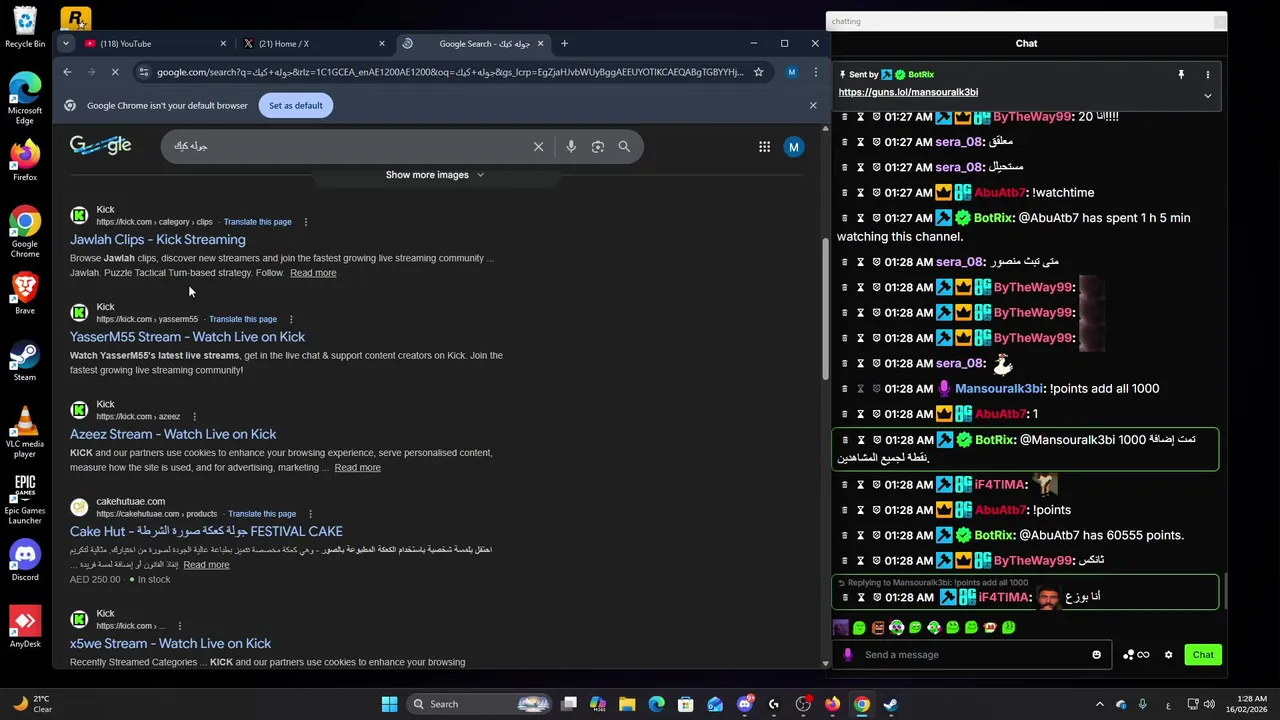Clear the Google search box
The width and height of the screenshot is (1280, 720).
(x=538, y=147)
